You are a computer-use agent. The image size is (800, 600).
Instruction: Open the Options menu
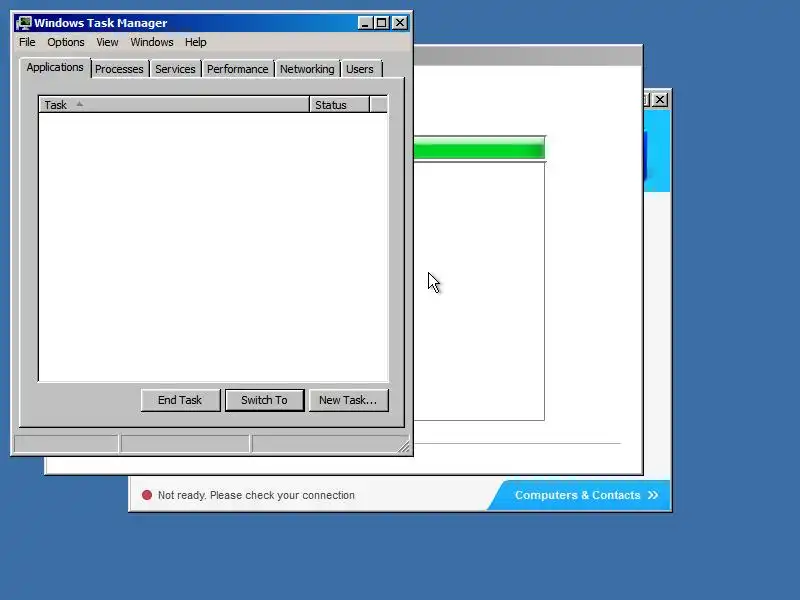click(66, 42)
